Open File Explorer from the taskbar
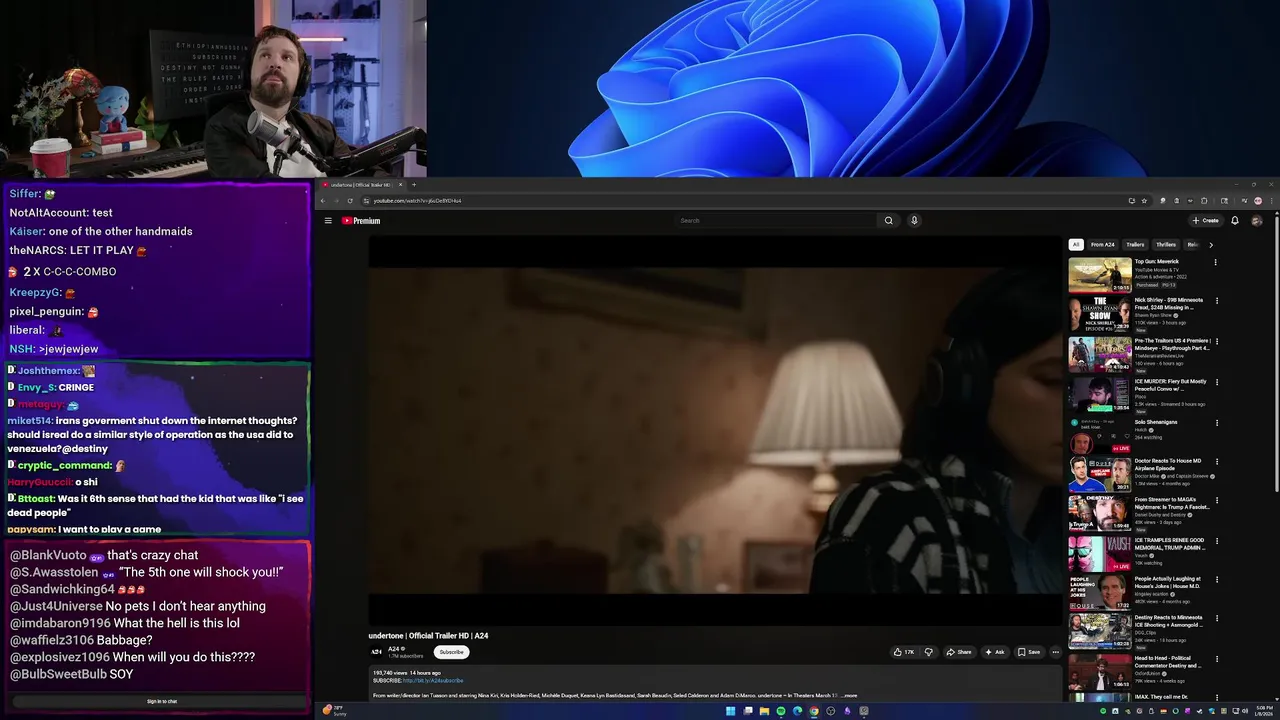Image resolution: width=1280 pixels, height=720 pixels. [764, 711]
